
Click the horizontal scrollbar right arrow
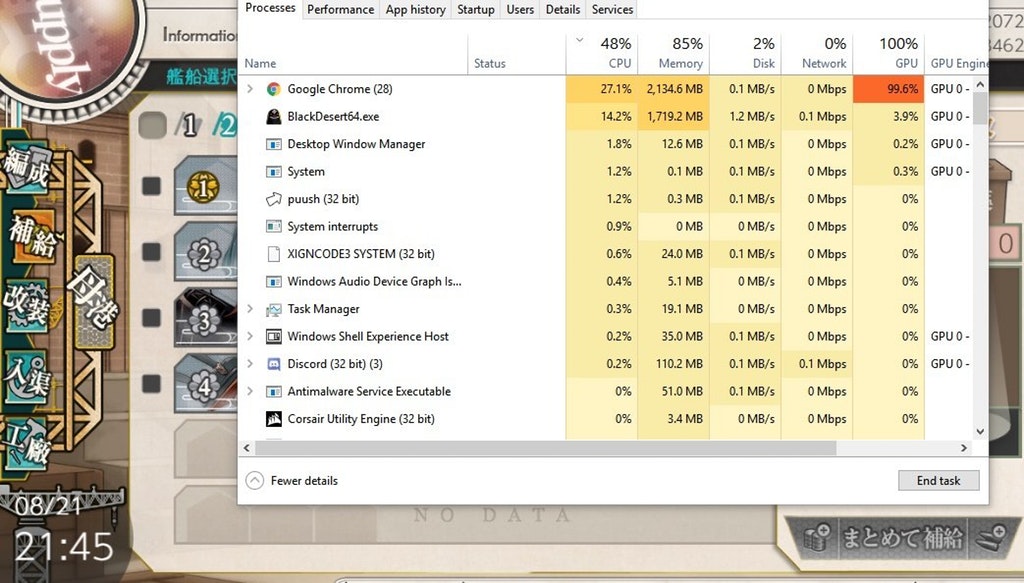964,448
